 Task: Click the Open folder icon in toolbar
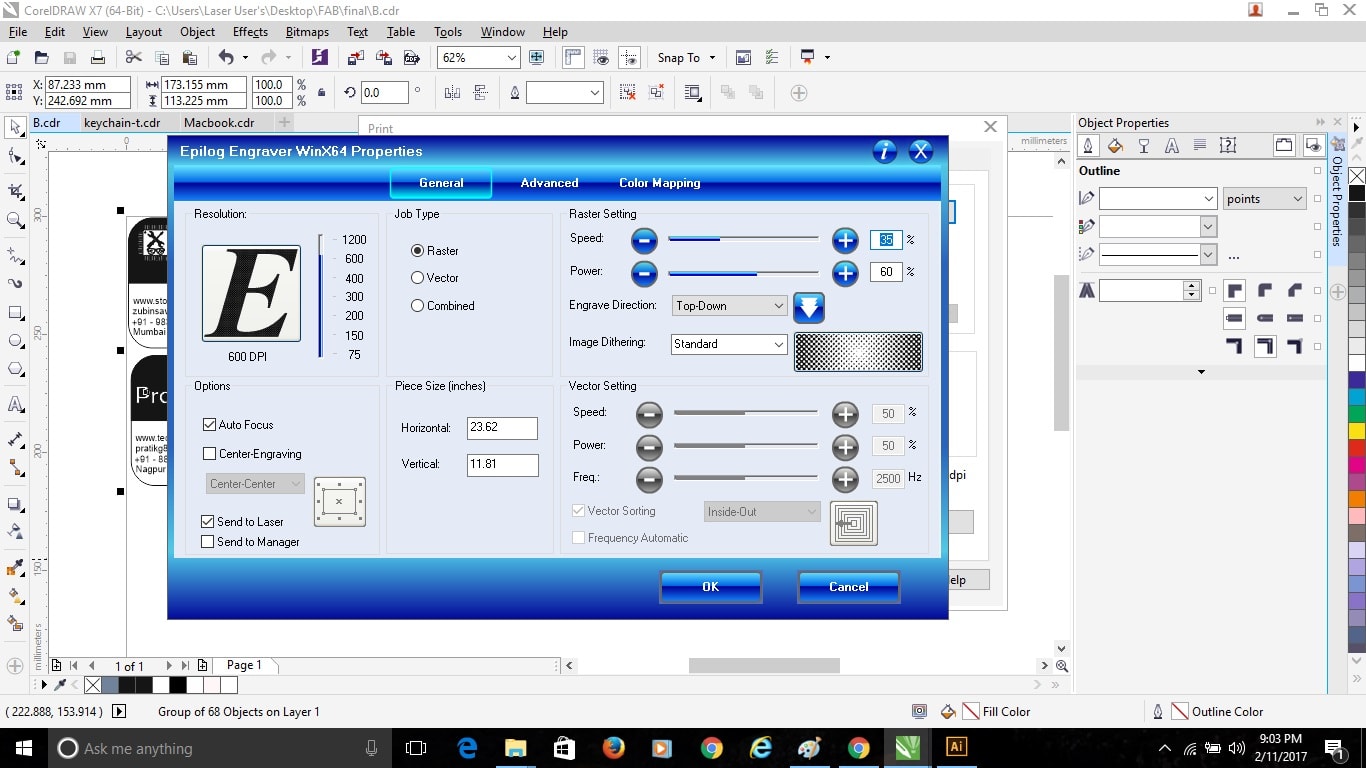point(42,58)
